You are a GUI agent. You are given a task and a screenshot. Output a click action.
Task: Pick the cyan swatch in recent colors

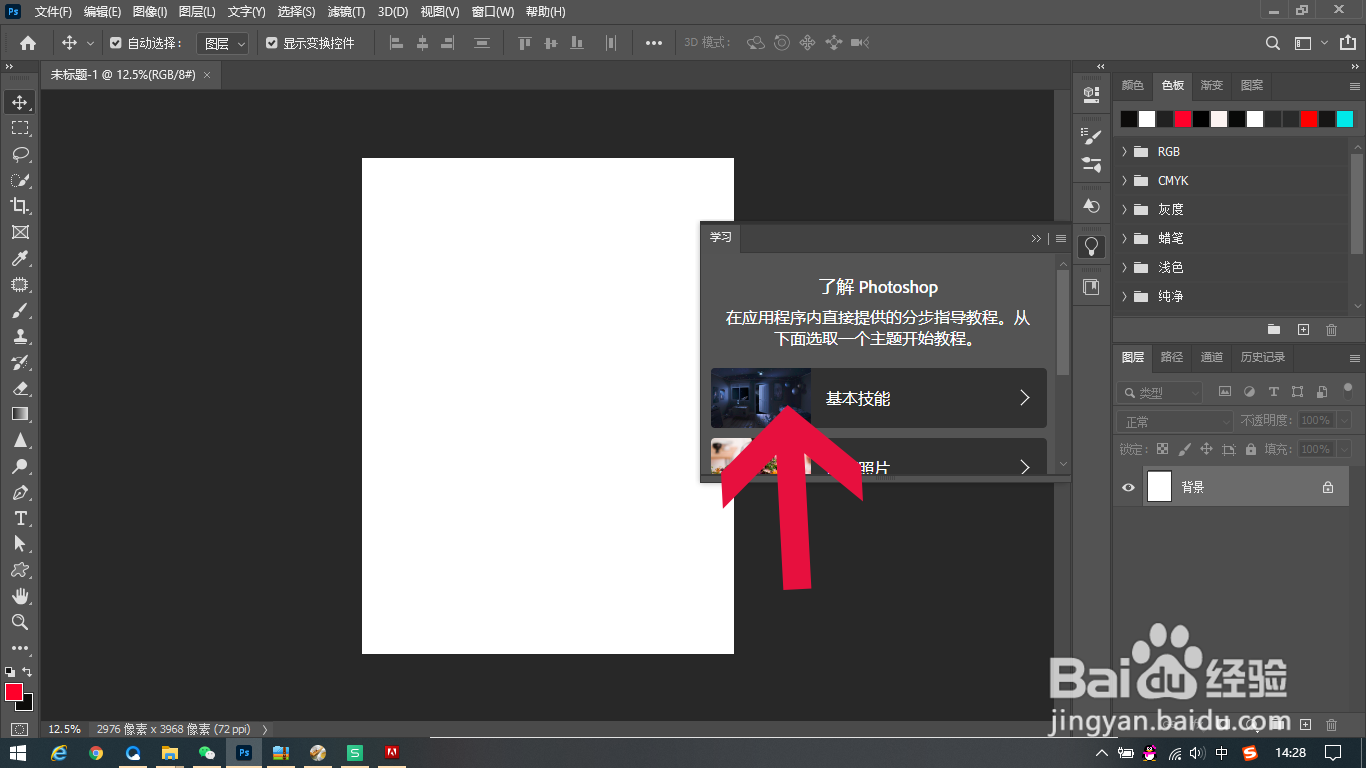(x=1345, y=119)
